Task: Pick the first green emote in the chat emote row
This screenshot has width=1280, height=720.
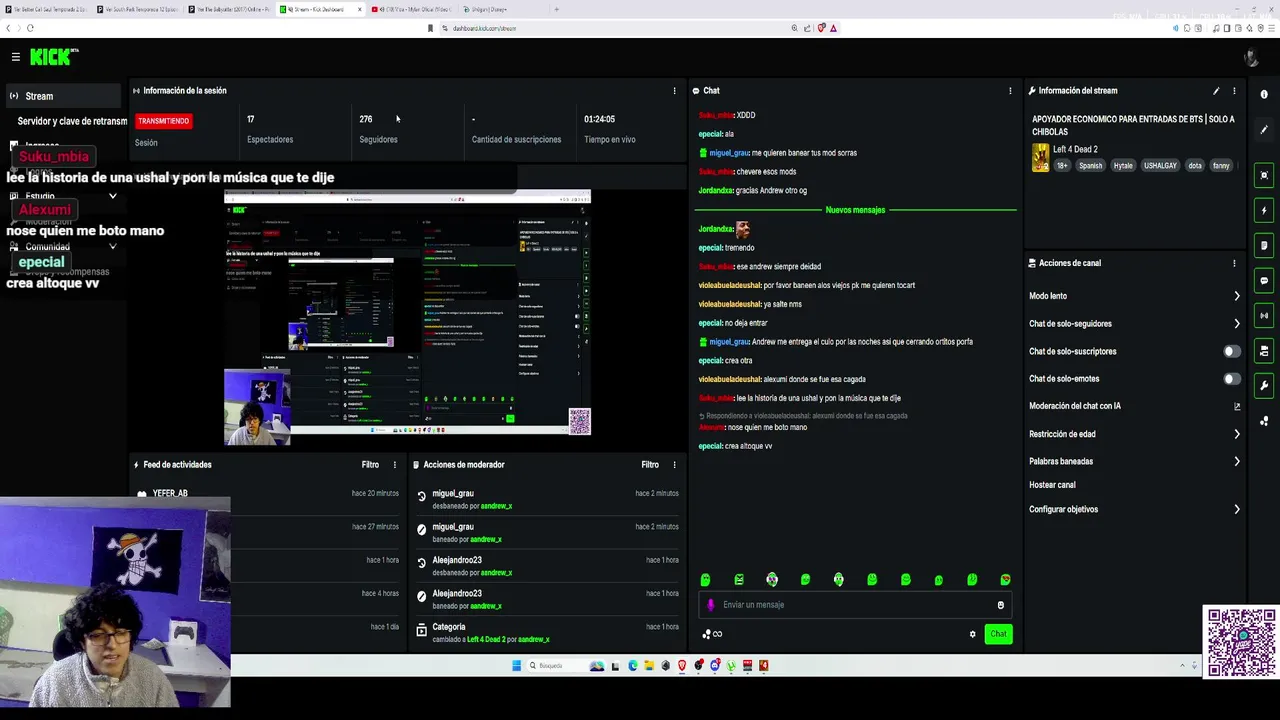Action: click(705, 580)
